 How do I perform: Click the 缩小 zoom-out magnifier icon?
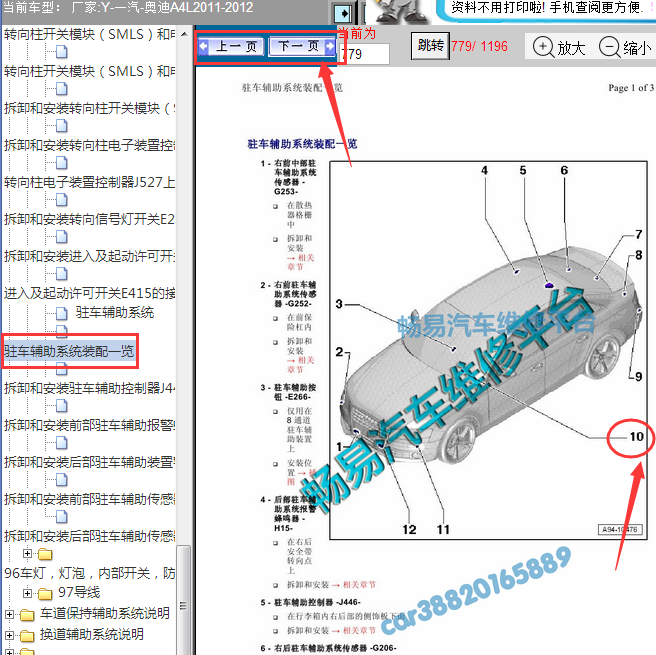[609, 46]
